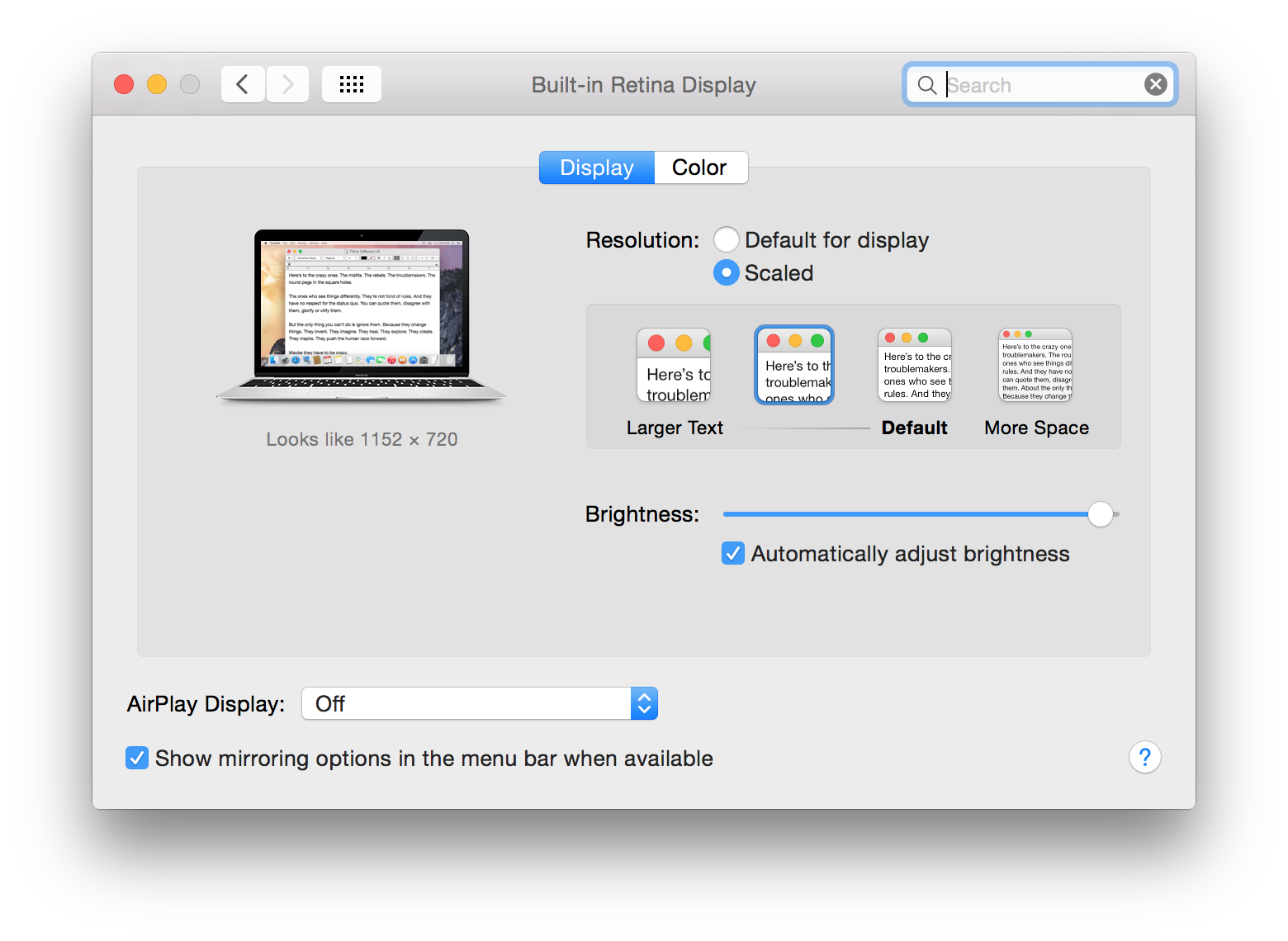Minimize the window with the yellow button
The width and height of the screenshot is (1288, 941).
pos(157,84)
